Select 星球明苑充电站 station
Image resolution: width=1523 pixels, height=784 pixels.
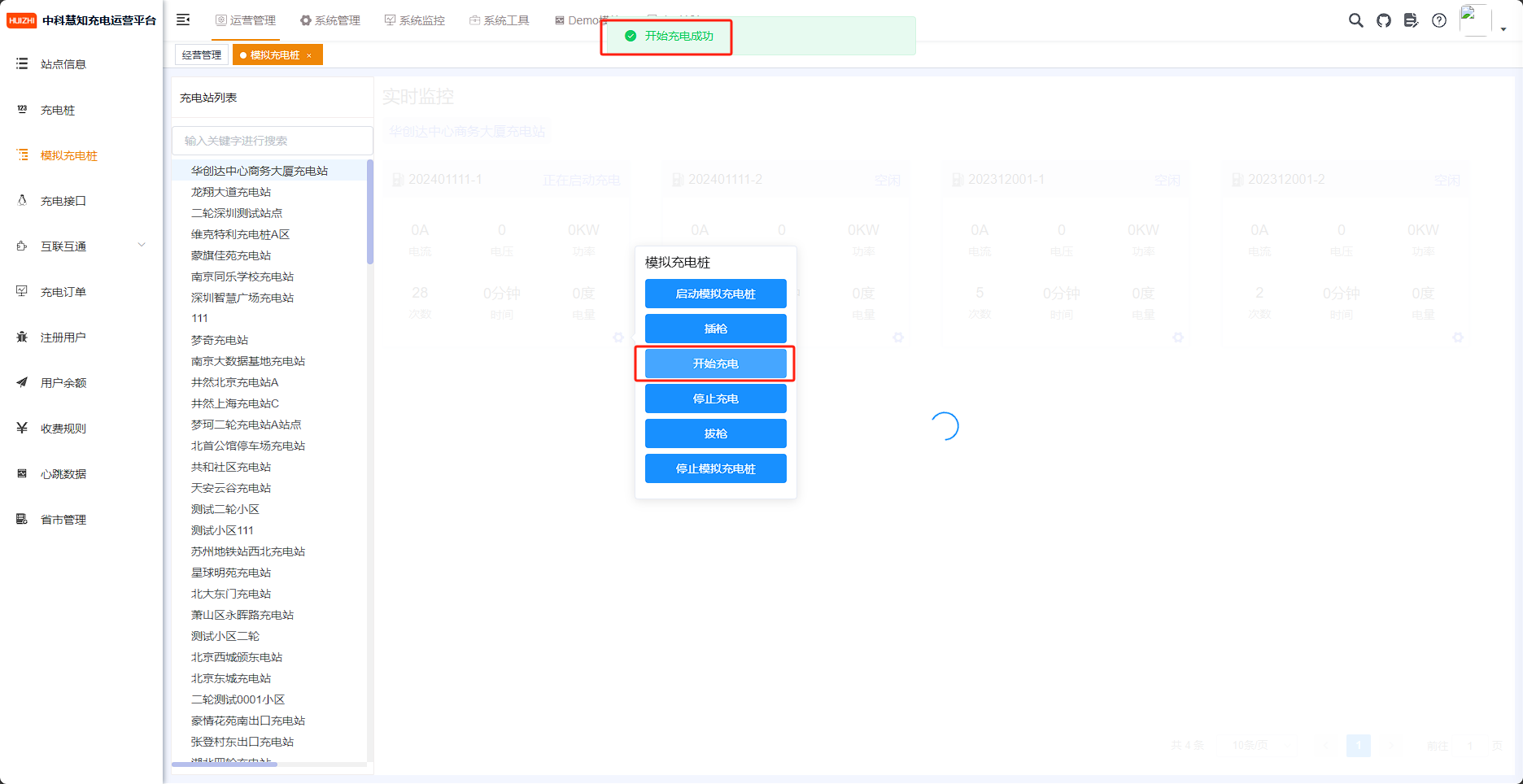(231, 573)
